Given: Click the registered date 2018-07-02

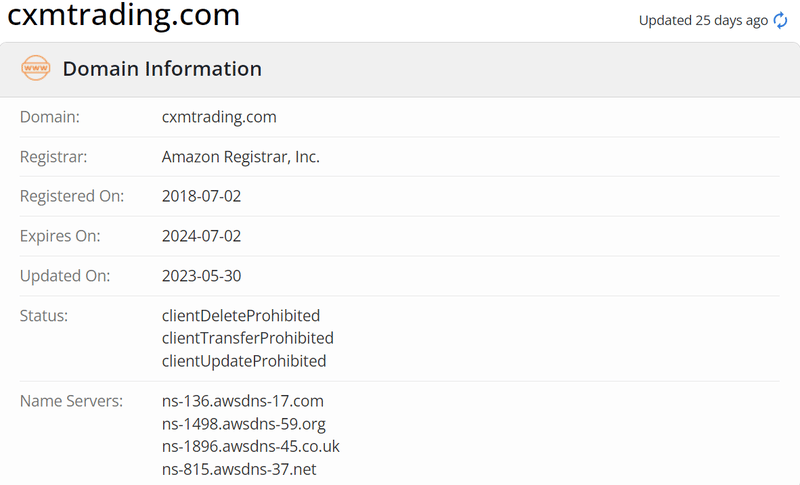Looking at the screenshot, I should tap(202, 196).
